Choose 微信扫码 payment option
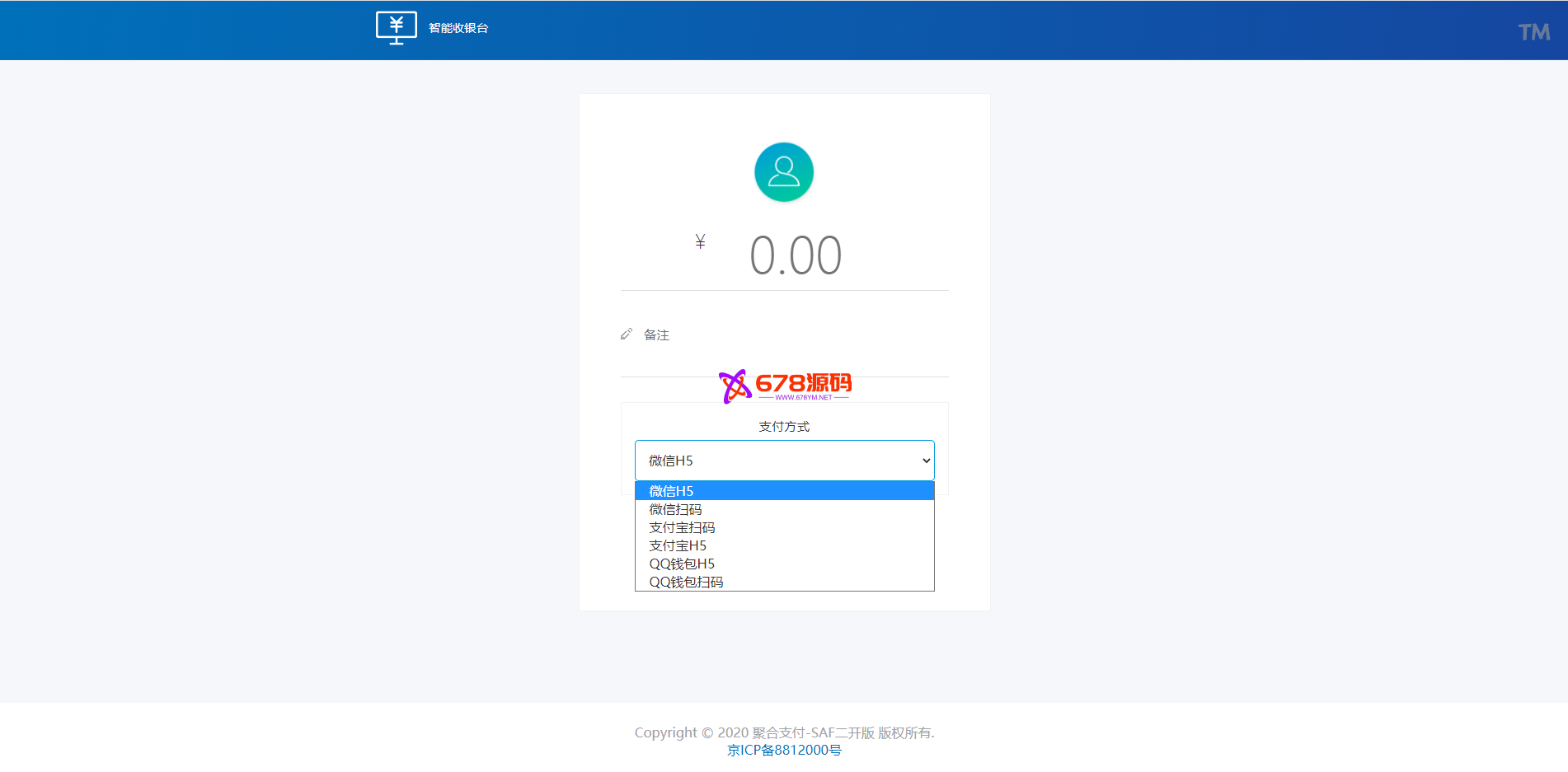The height and width of the screenshot is (772, 1568). 675,509
